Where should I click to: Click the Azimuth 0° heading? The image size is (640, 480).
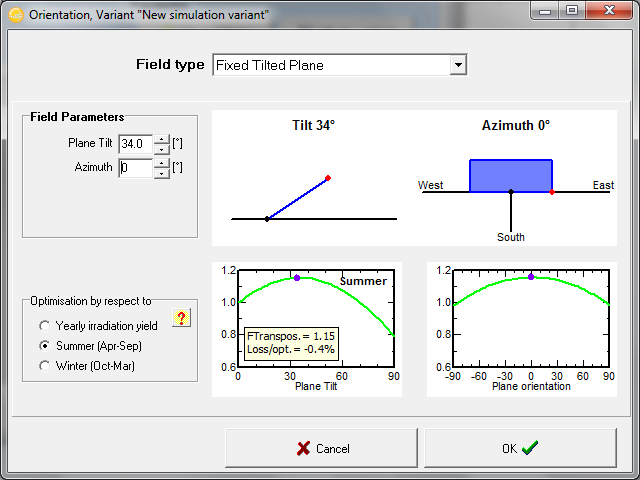(x=516, y=125)
